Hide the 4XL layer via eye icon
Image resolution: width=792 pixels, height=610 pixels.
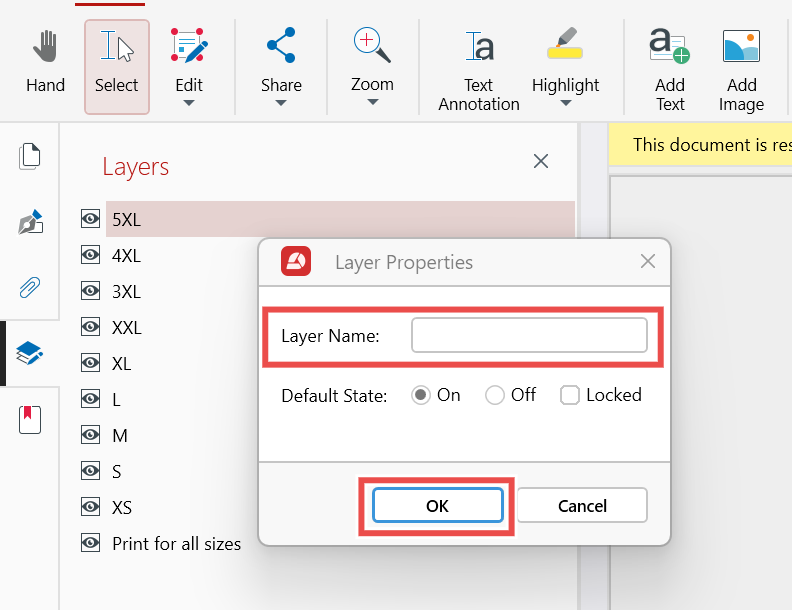[90, 255]
